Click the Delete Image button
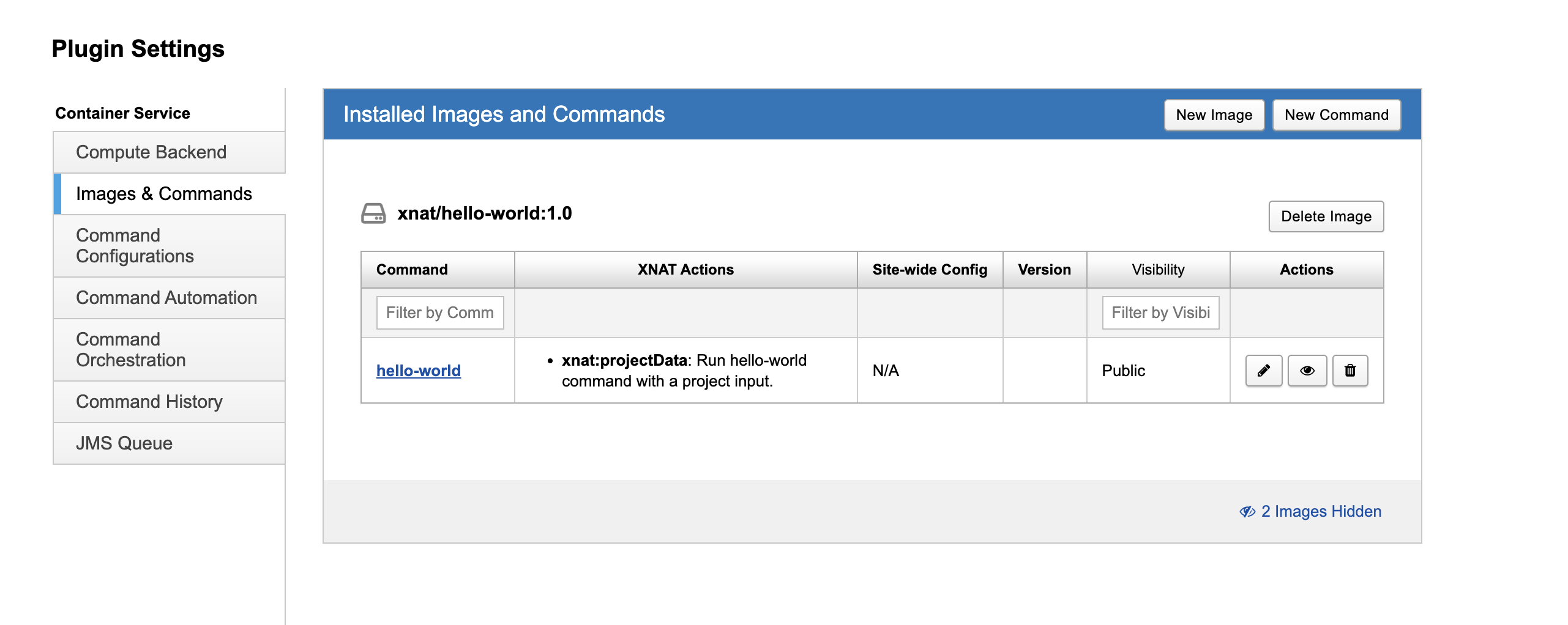 1326,216
